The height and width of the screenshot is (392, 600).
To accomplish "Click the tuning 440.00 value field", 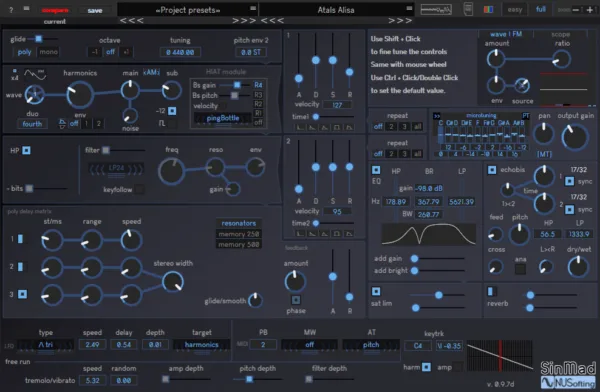I will tap(180, 52).
